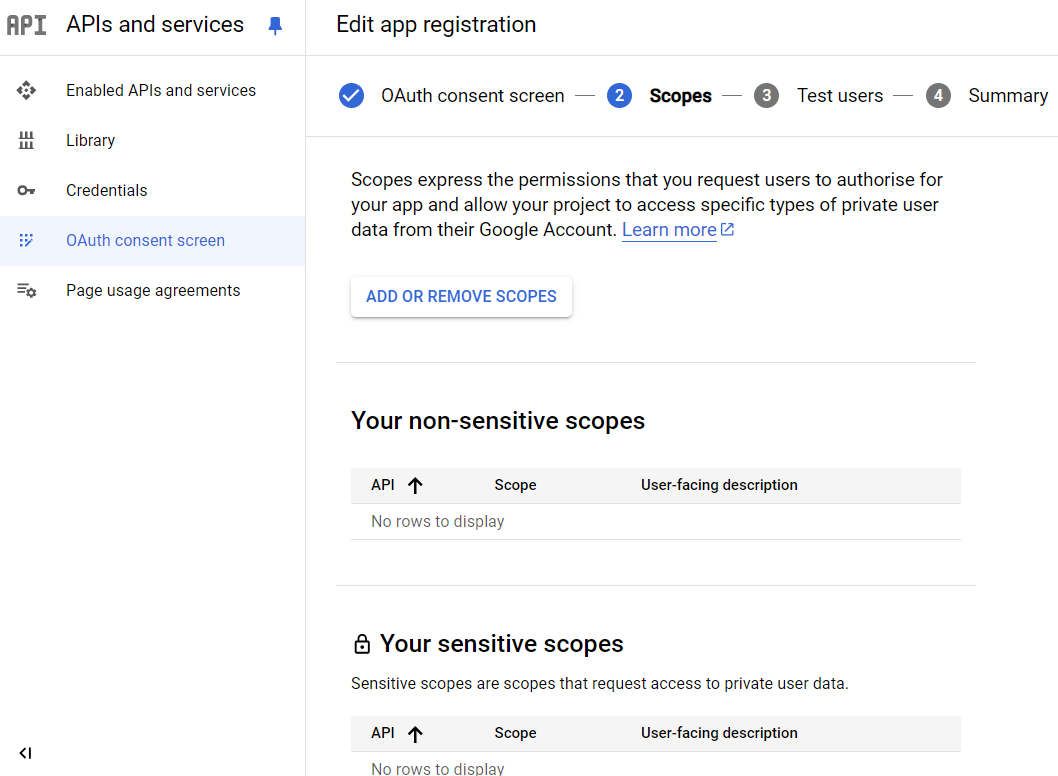The image size is (1058, 776).
Task: Click the Edit app registration heading
Action: (436, 25)
